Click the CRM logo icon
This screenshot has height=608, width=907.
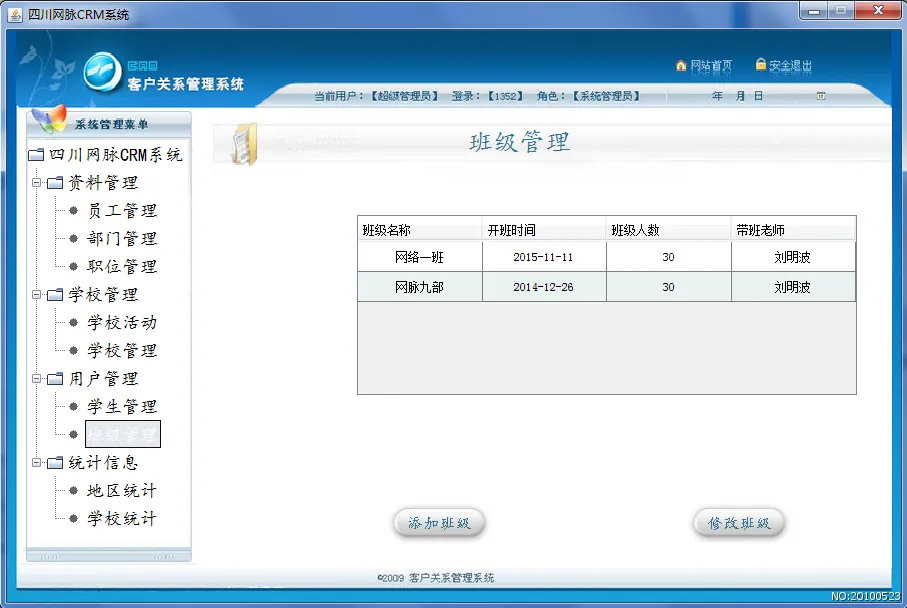pyautogui.click(x=102, y=71)
